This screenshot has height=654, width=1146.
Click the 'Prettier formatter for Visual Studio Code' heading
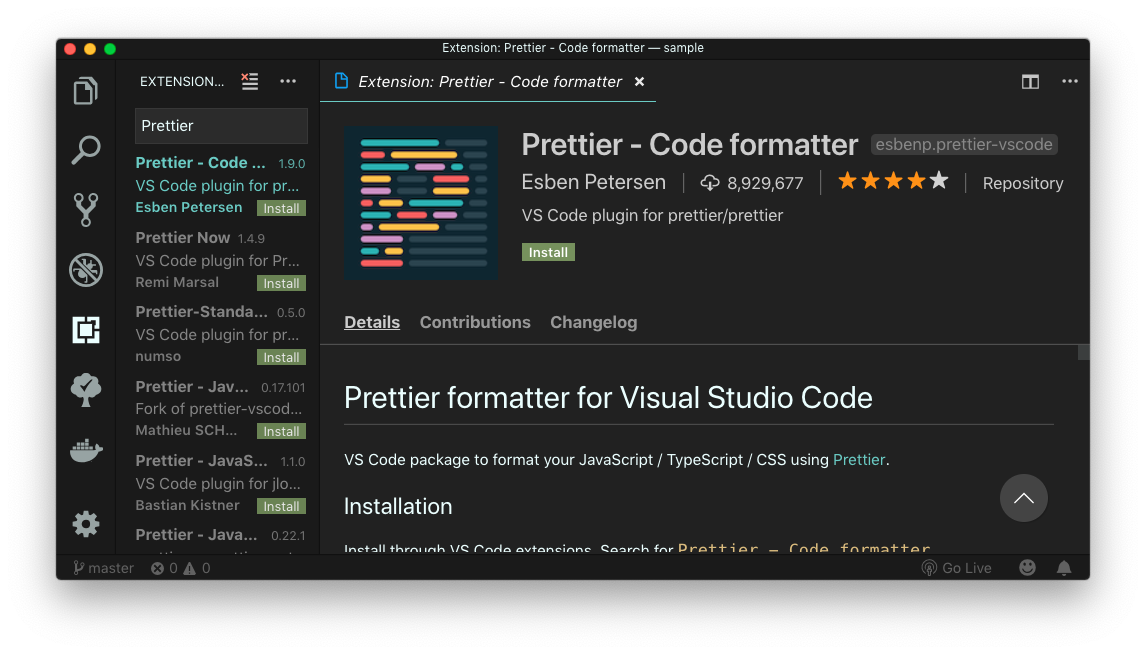608,398
